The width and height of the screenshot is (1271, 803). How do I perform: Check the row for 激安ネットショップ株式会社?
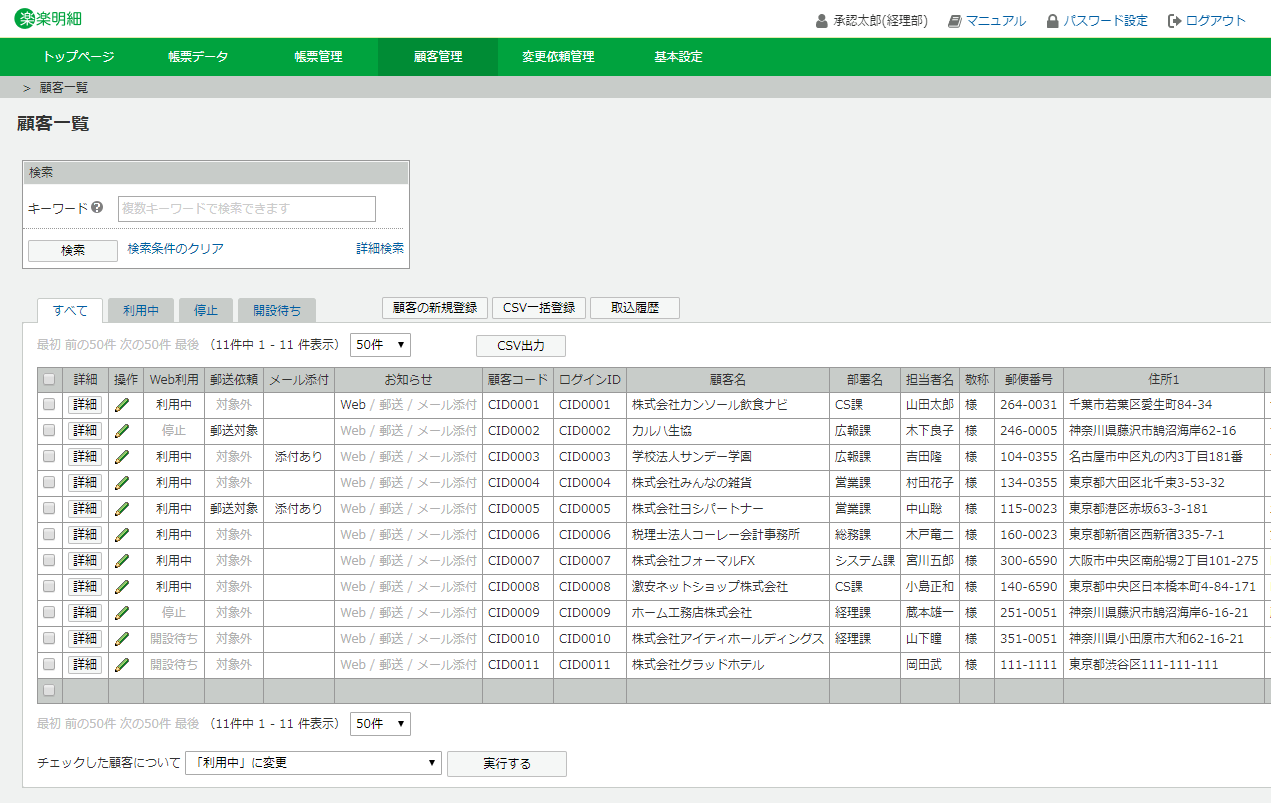pos(49,587)
